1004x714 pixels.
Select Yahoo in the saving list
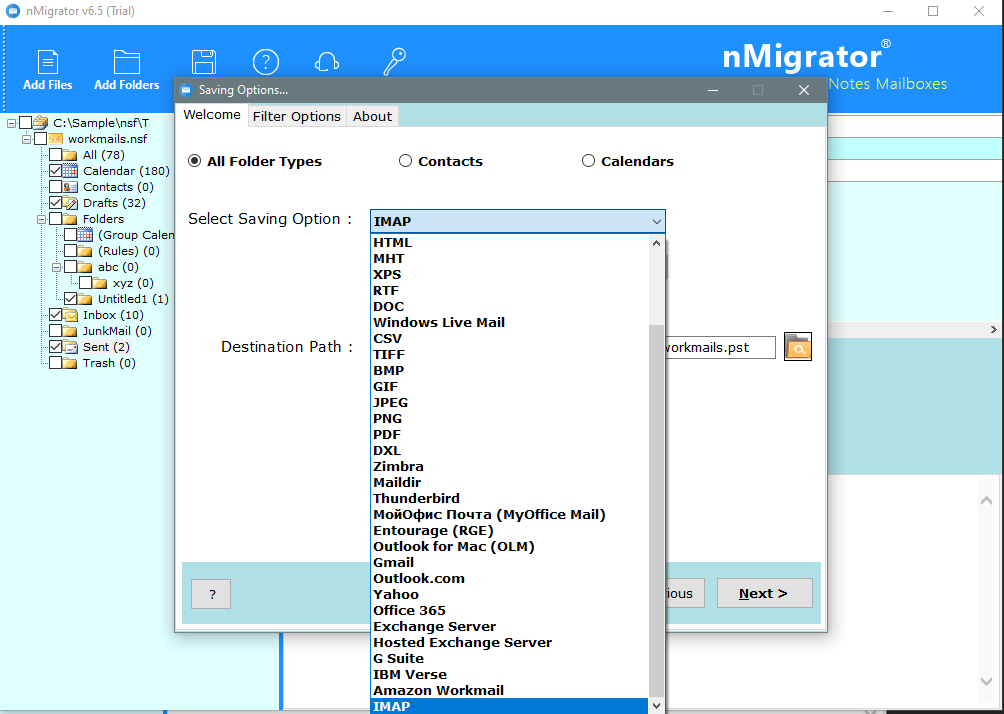[510, 595]
